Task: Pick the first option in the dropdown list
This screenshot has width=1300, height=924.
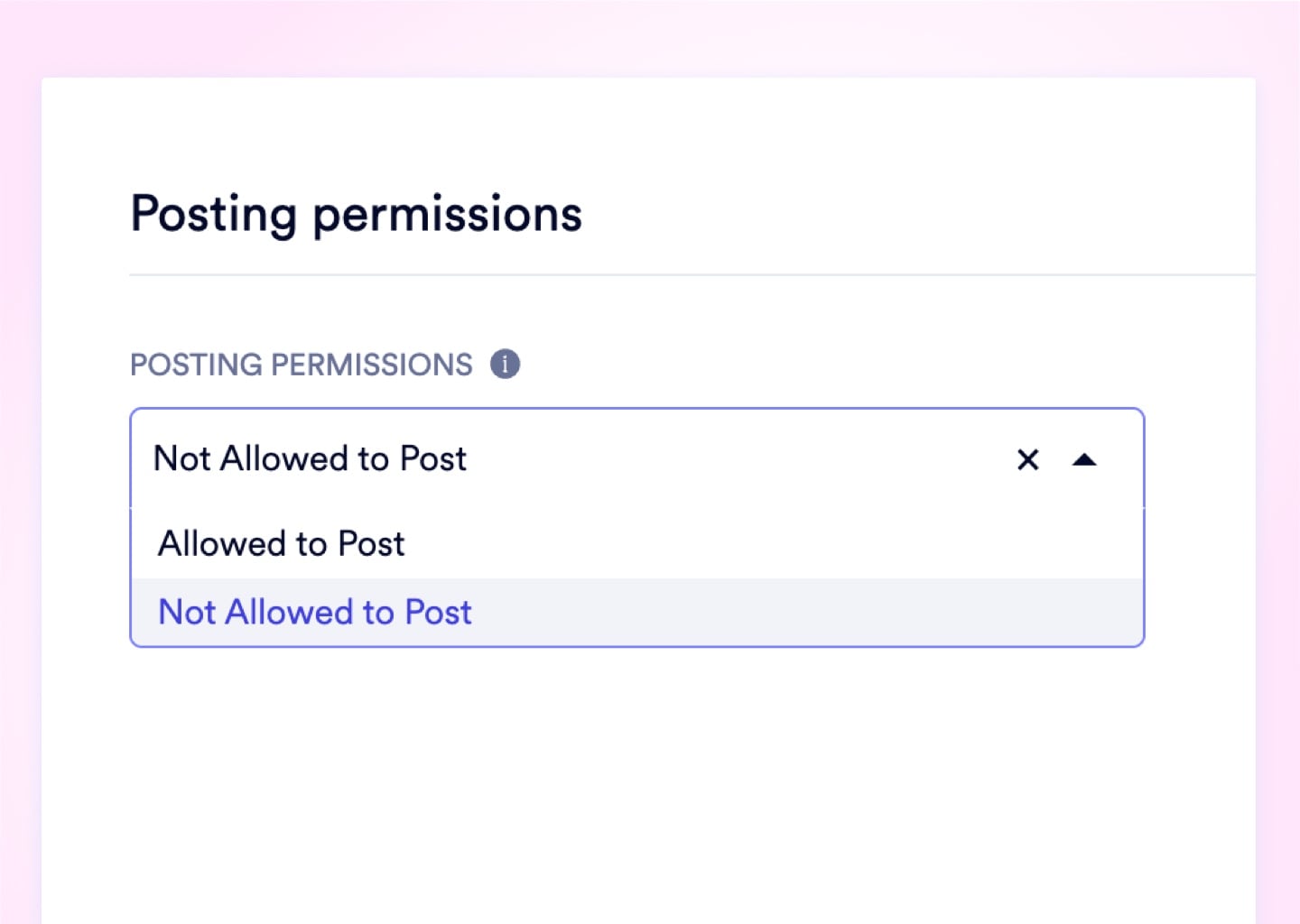Action: click(x=282, y=544)
